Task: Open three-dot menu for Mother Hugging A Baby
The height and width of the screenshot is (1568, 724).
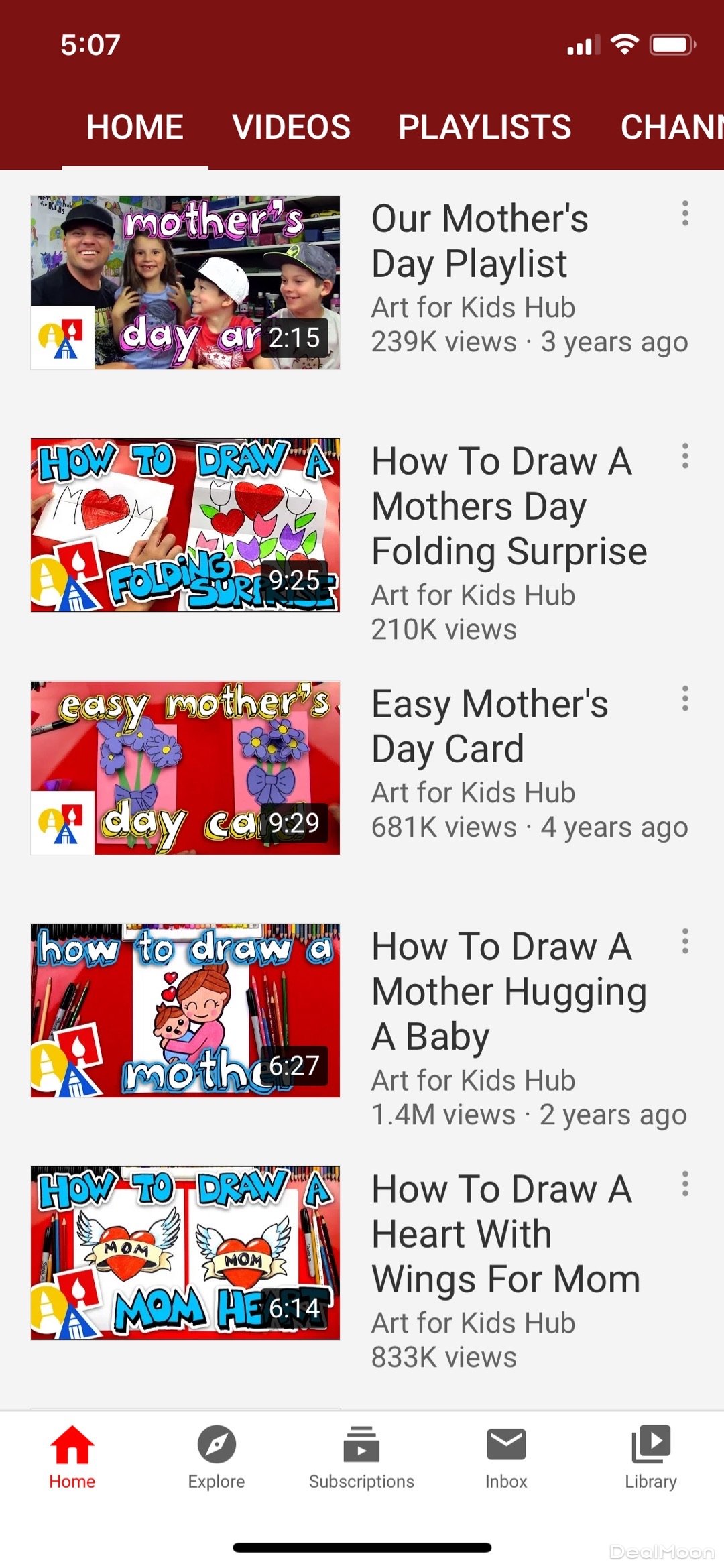Action: click(685, 941)
